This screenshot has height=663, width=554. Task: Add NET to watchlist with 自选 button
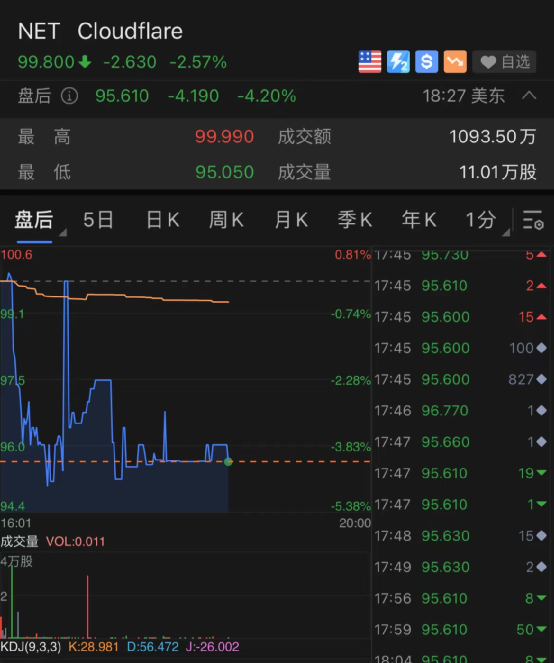(x=504, y=62)
